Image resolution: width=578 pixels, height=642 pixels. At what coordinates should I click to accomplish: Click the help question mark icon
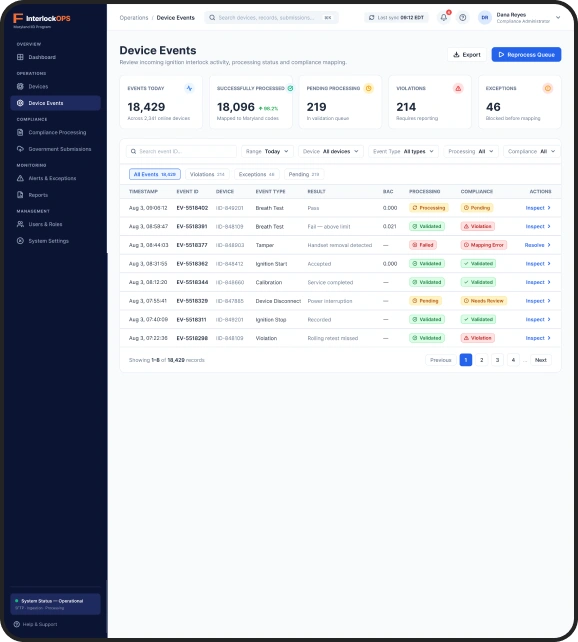(463, 18)
